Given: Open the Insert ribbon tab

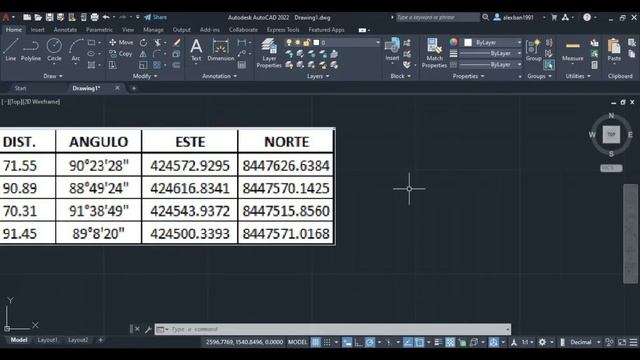Looking at the screenshot, I should 38,30.
